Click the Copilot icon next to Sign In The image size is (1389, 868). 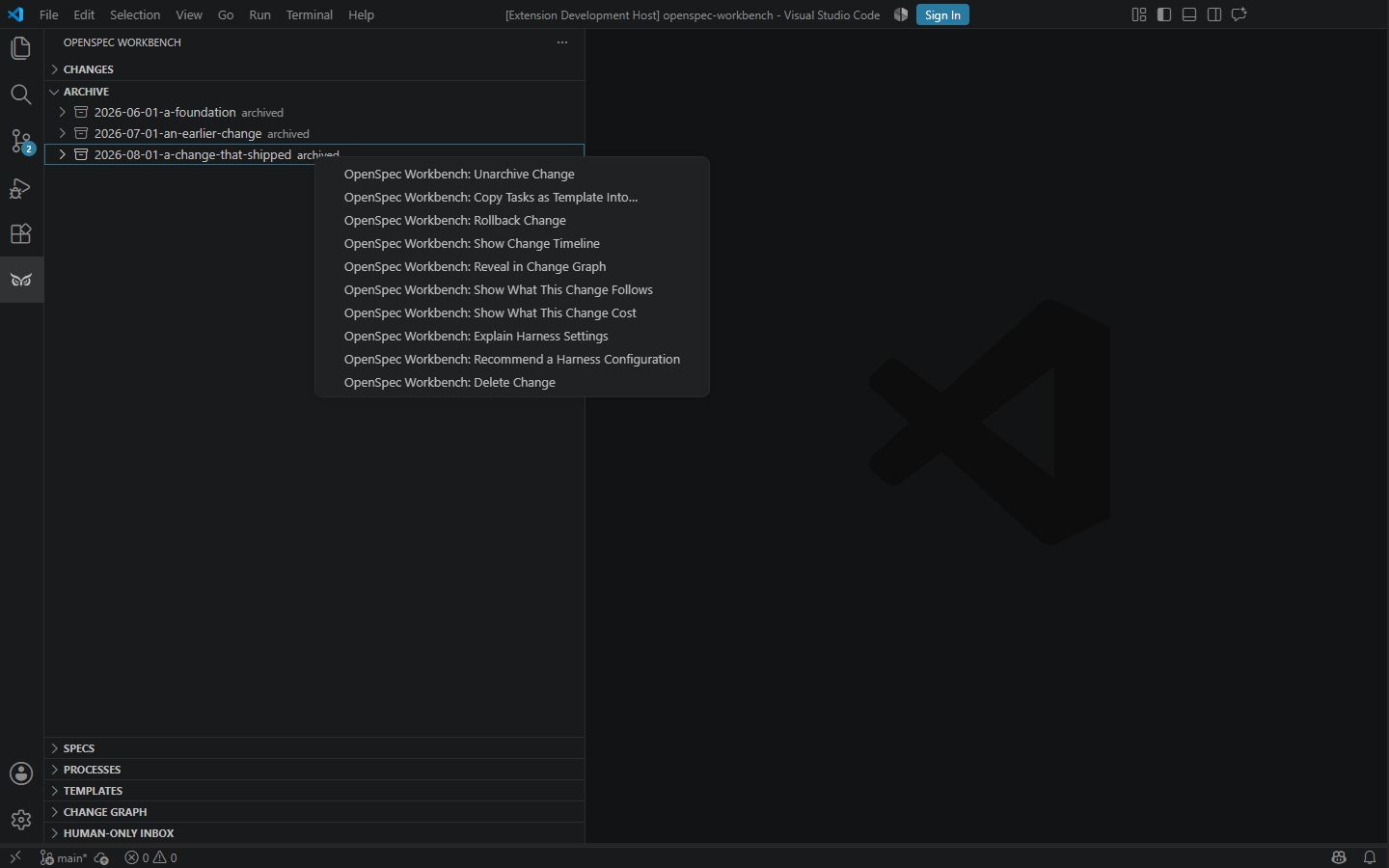click(901, 14)
